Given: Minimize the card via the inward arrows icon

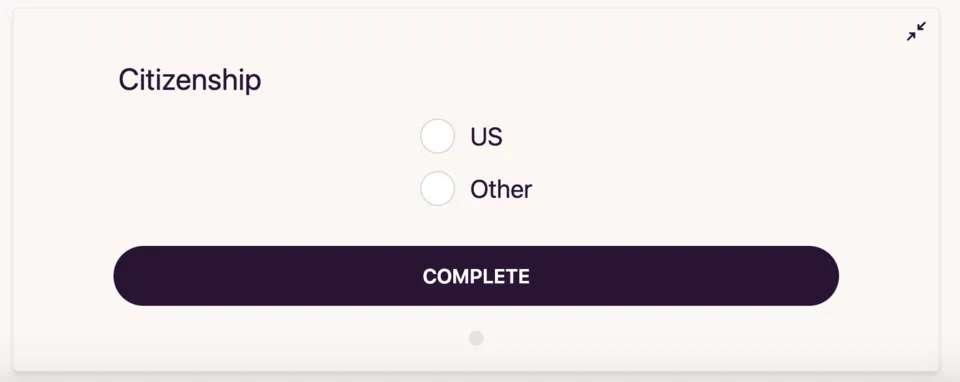Looking at the screenshot, I should click(x=916, y=31).
